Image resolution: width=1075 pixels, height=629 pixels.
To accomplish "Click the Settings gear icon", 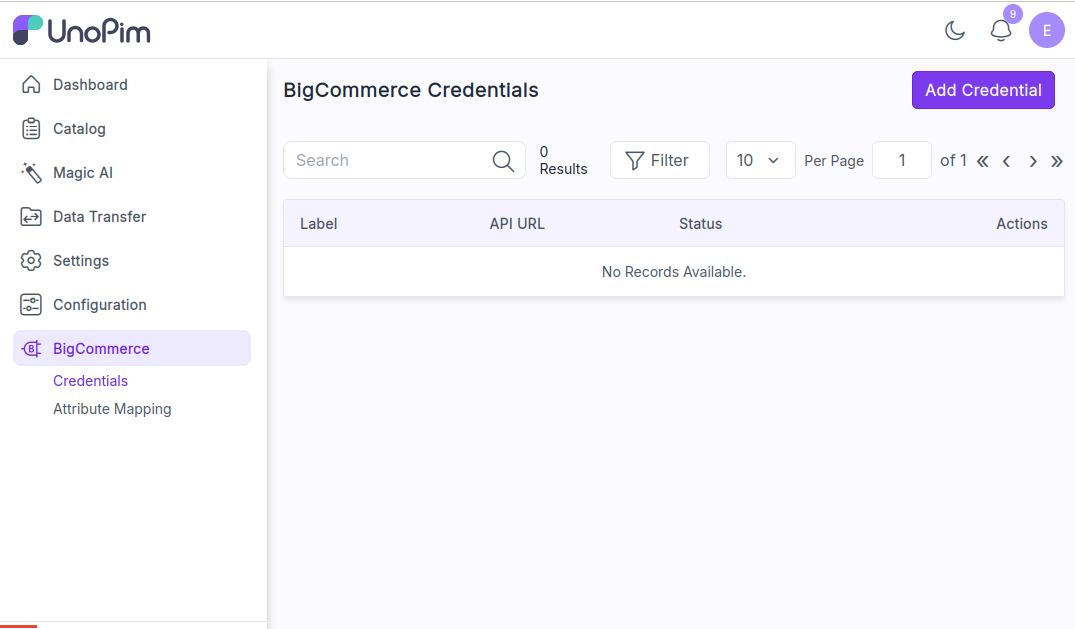I will (x=31, y=261).
